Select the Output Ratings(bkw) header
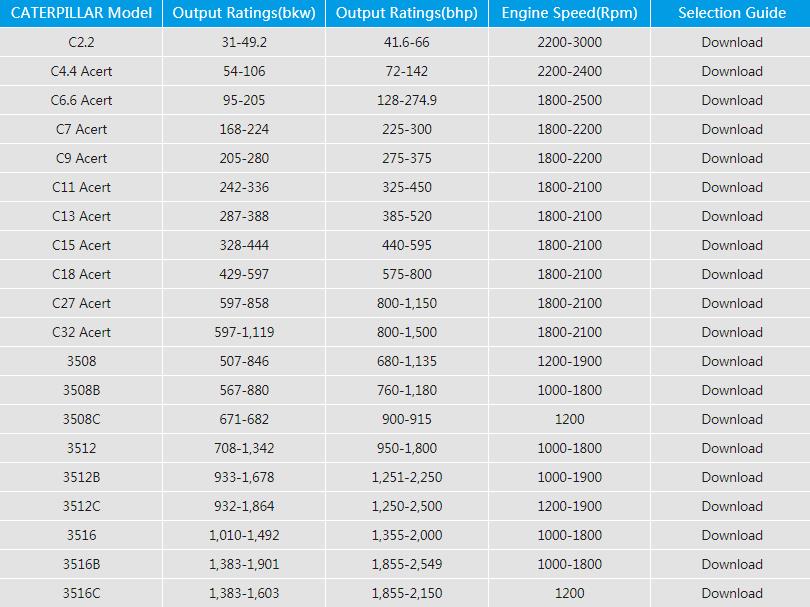The image size is (810, 607). [244, 13]
